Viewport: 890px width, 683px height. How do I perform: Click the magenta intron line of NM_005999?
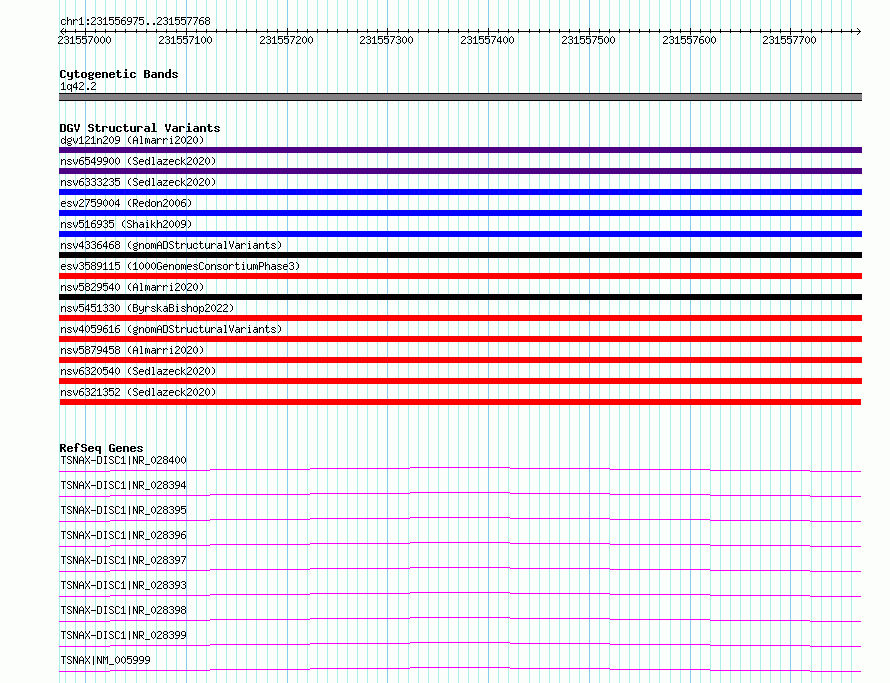point(460,668)
